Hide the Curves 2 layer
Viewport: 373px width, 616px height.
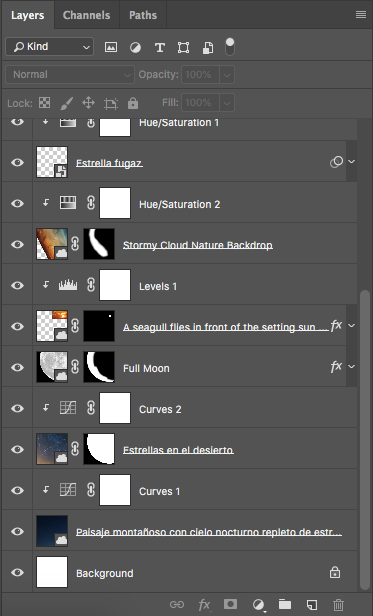pos(17,408)
